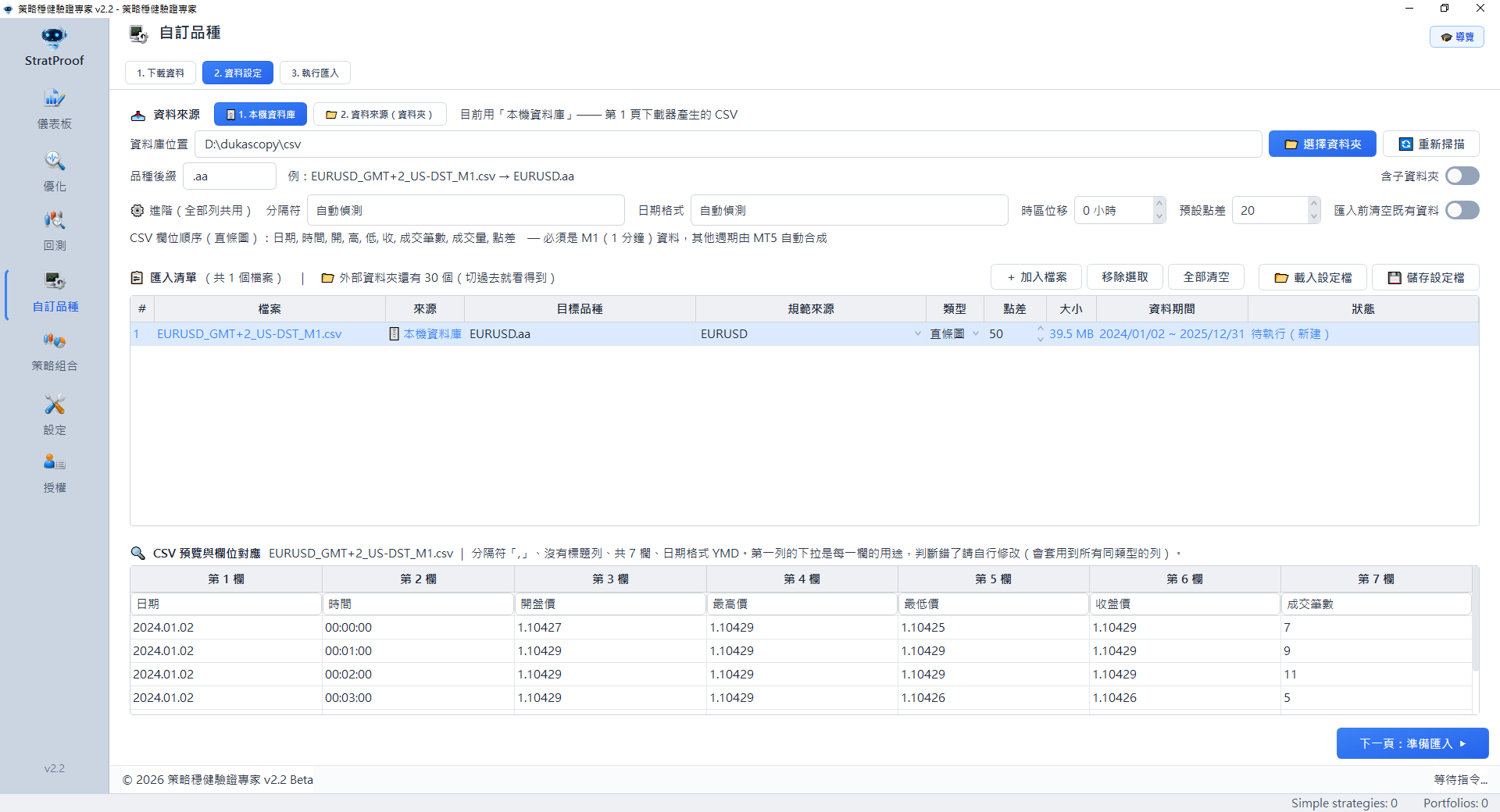Open the 第 7 欄 成交筆數 column dropdown
Viewport: 1500px width, 812px height.
pyautogui.click(x=1377, y=604)
